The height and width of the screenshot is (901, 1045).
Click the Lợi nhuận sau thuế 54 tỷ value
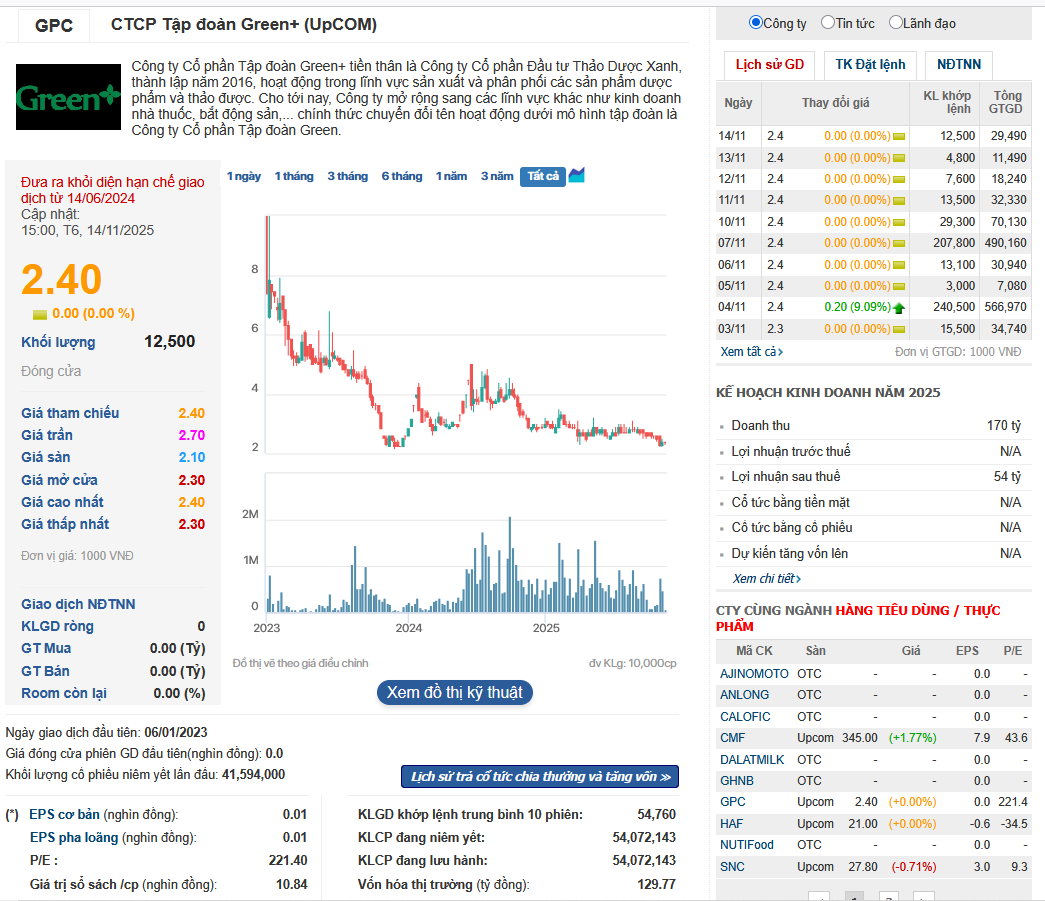(x=1007, y=476)
